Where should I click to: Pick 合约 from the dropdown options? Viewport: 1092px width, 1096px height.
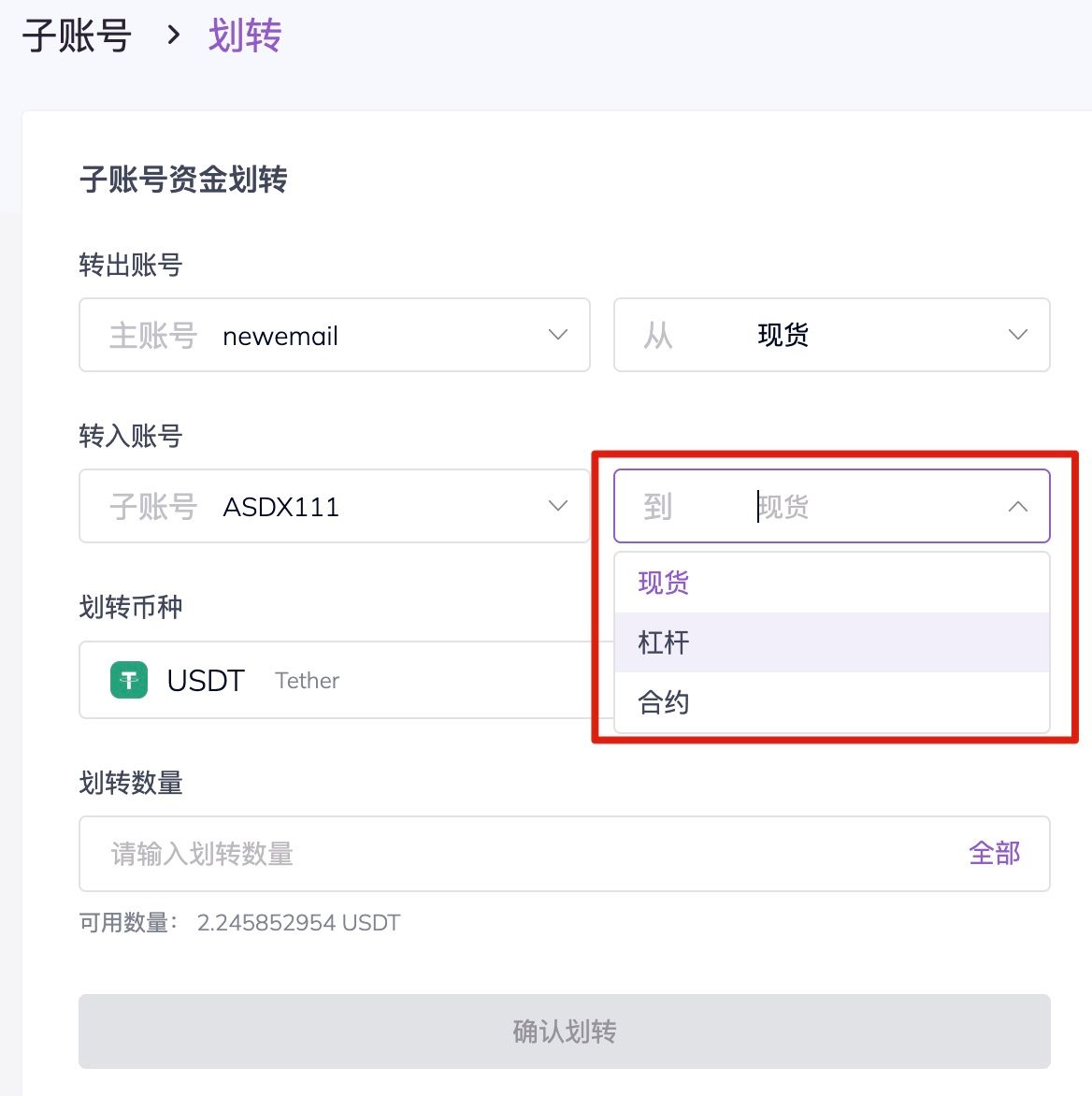pos(664,702)
